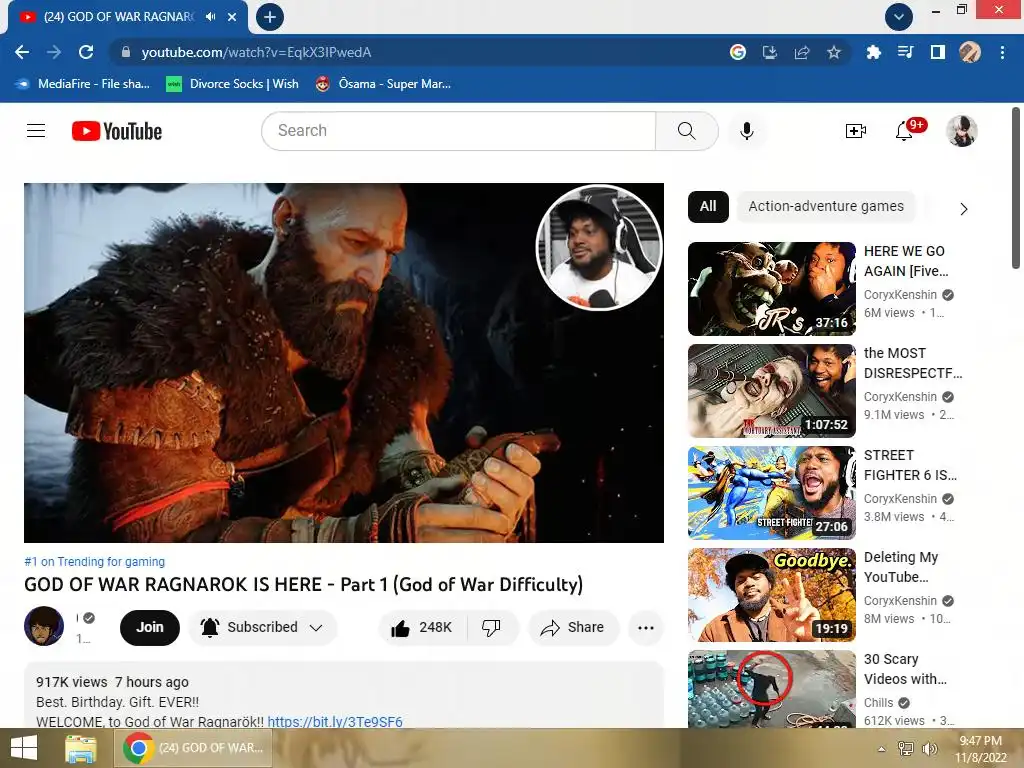This screenshot has height=768, width=1024.
Task: Search with voice microphone icon
Action: coord(747,131)
